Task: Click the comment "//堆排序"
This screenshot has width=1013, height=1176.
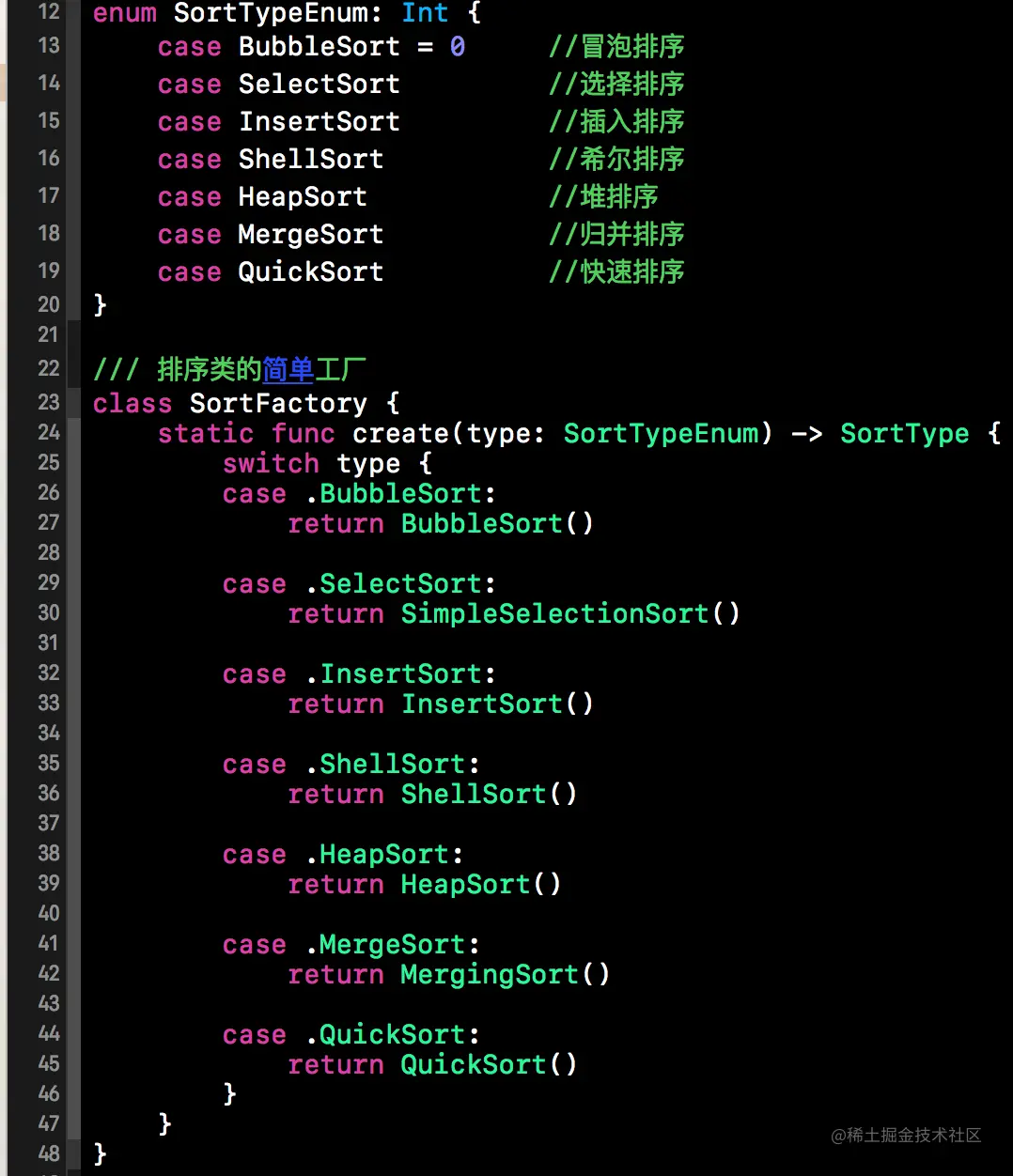Action: click(603, 196)
